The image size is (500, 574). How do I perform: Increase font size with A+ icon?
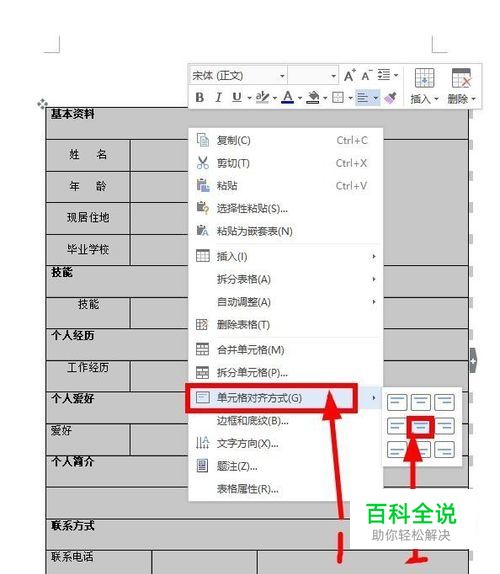pos(350,75)
